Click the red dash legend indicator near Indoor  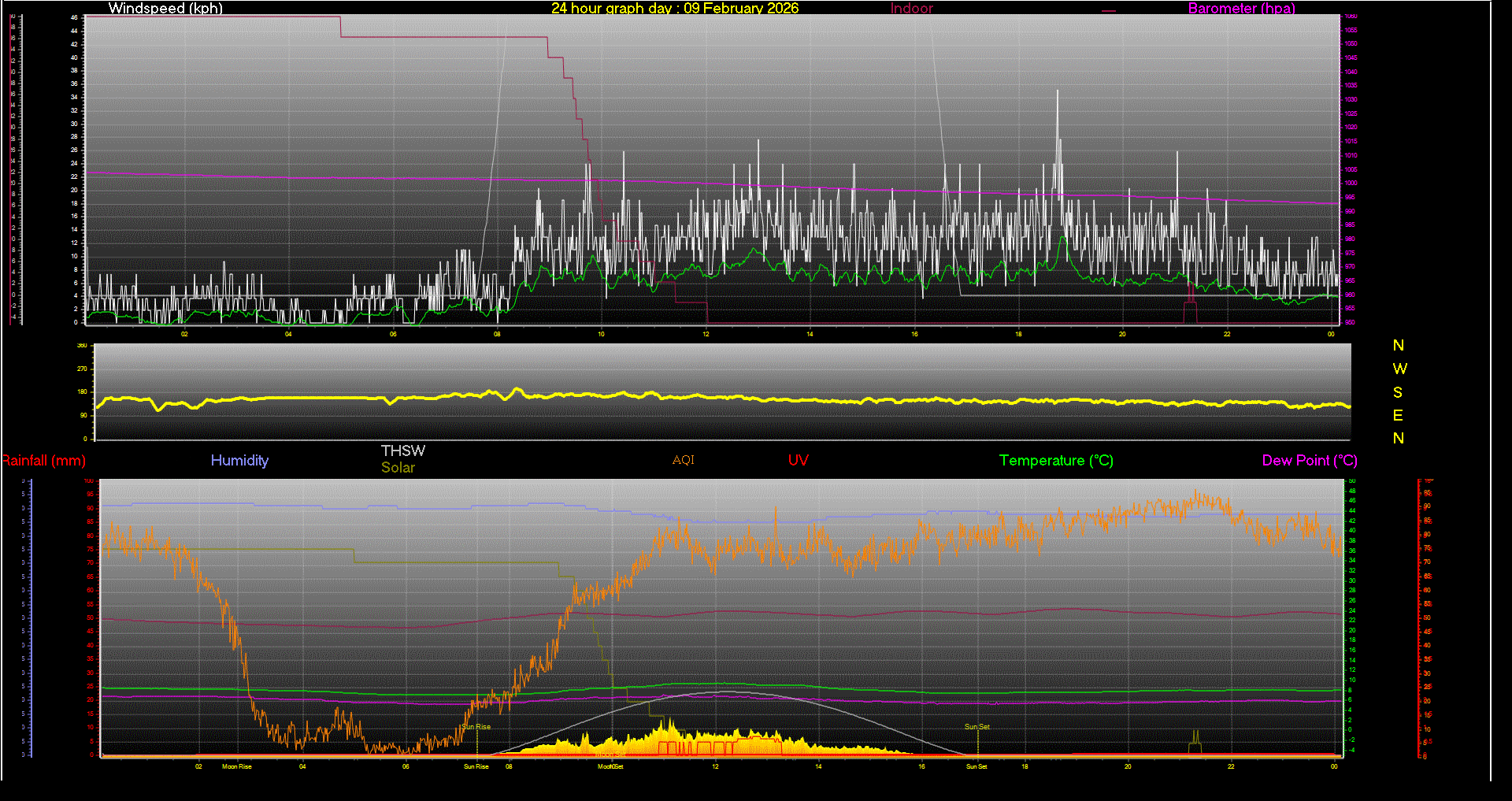(1109, 11)
